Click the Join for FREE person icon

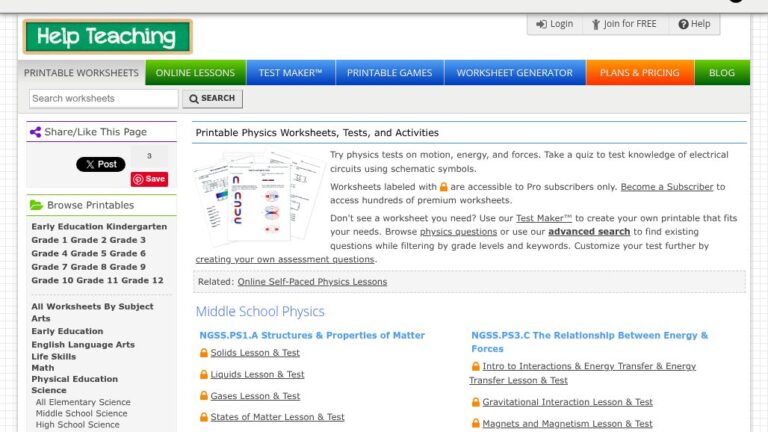596,24
